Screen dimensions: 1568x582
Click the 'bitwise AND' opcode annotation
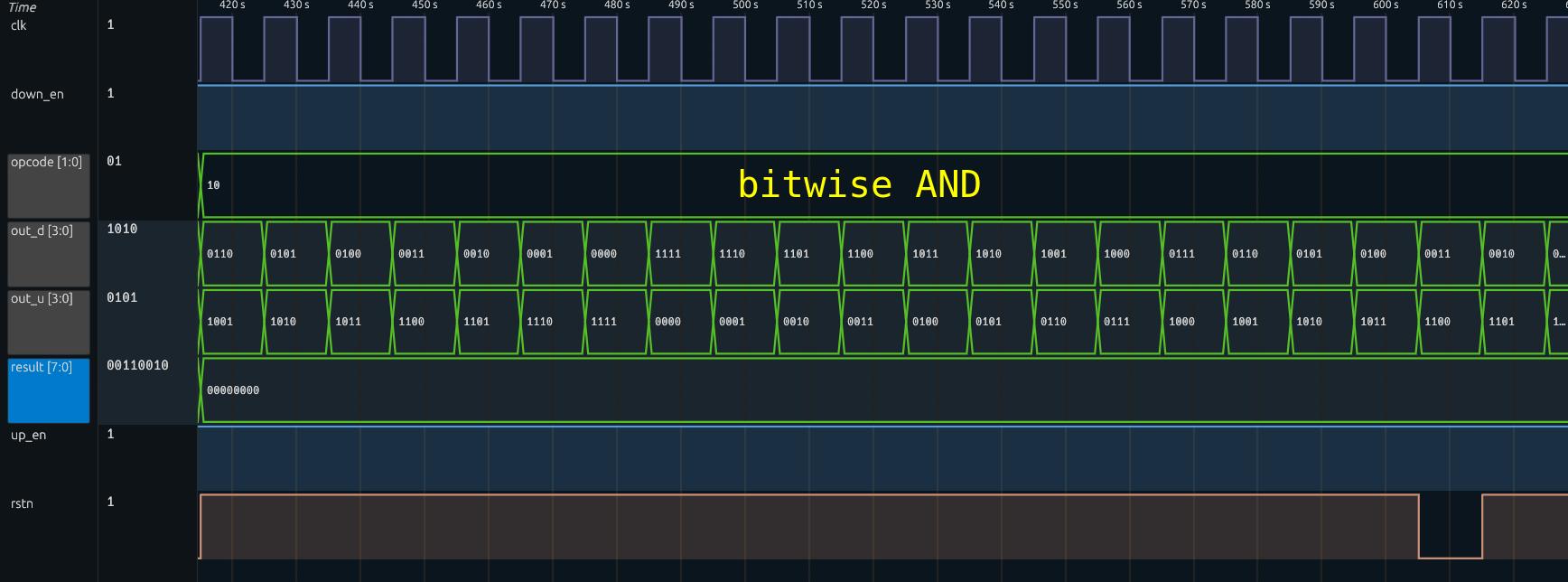pyautogui.click(x=858, y=184)
